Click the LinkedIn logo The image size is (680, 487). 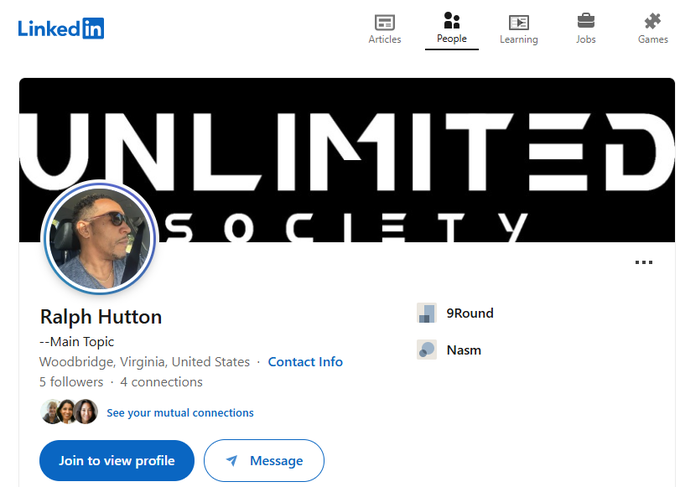click(61, 28)
